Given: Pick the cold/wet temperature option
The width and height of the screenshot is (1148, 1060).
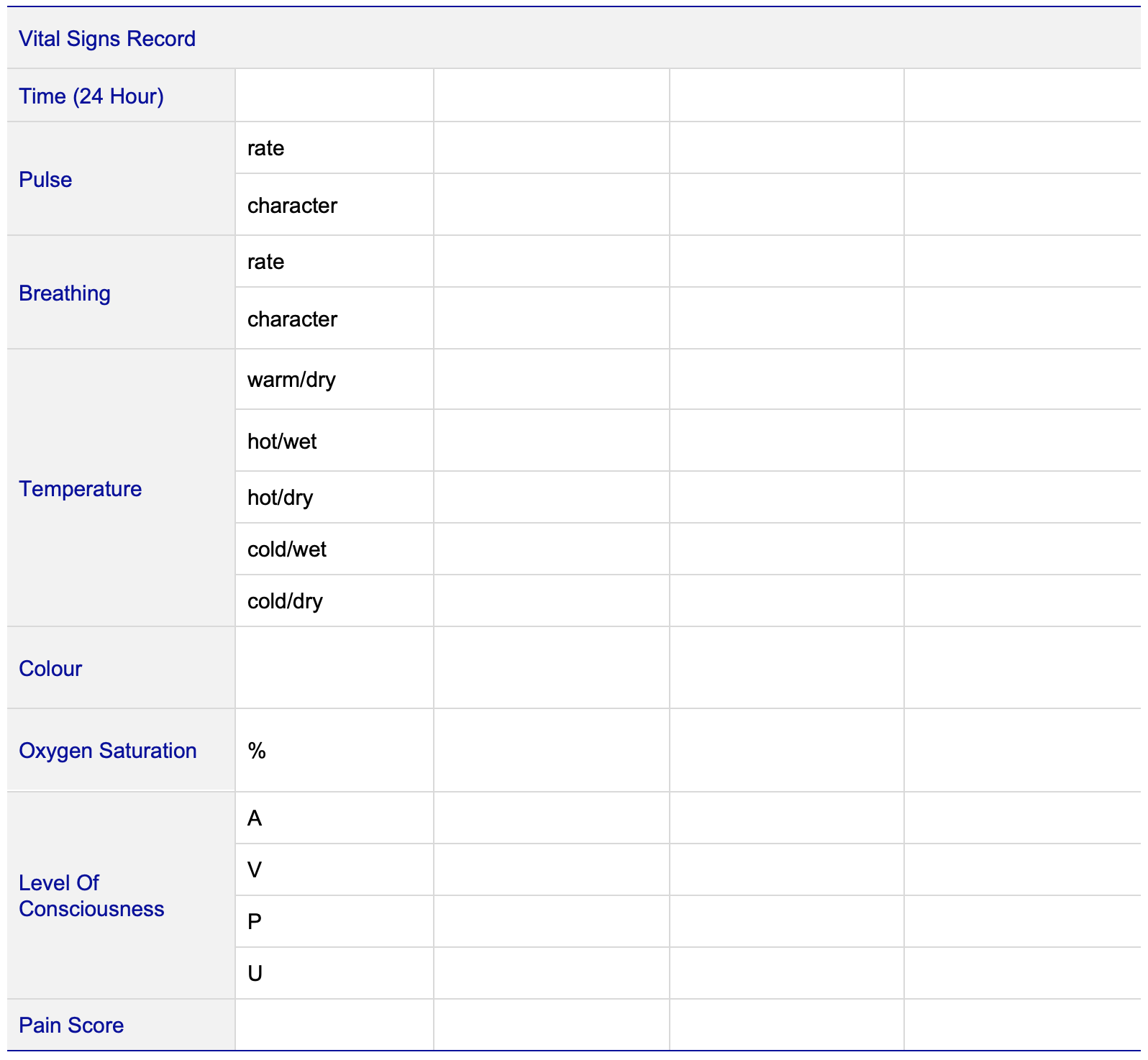Looking at the screenshot, I should pos(286,549).
